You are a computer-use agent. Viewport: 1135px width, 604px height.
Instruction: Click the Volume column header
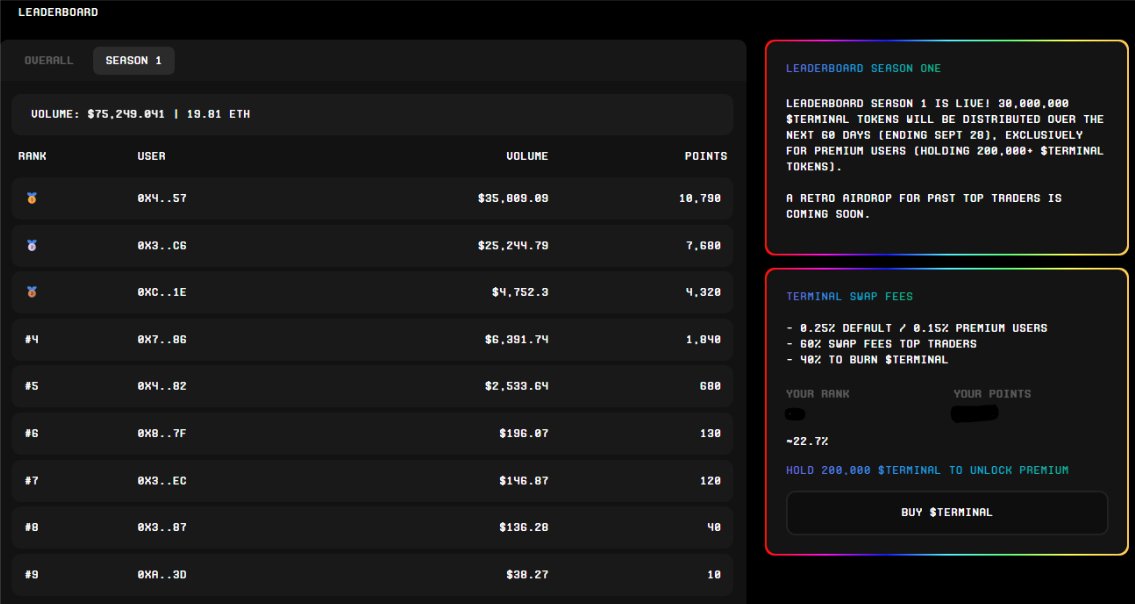point(527,156)
